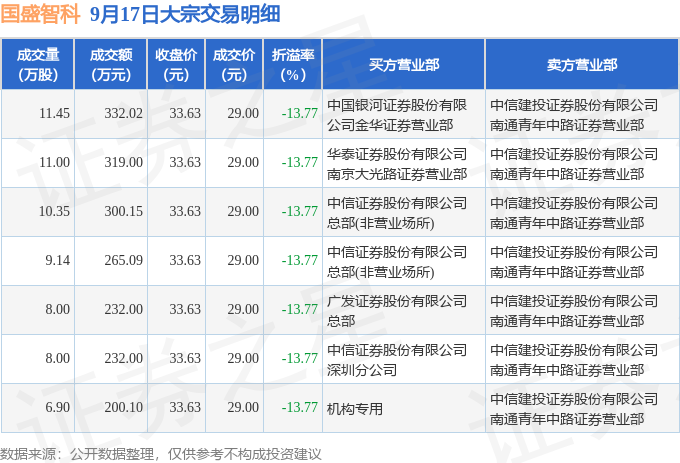Click the 数据来源 disclaimer footer text
The width and height of the screenshot is (680, 463).
[x=161, y=453]
